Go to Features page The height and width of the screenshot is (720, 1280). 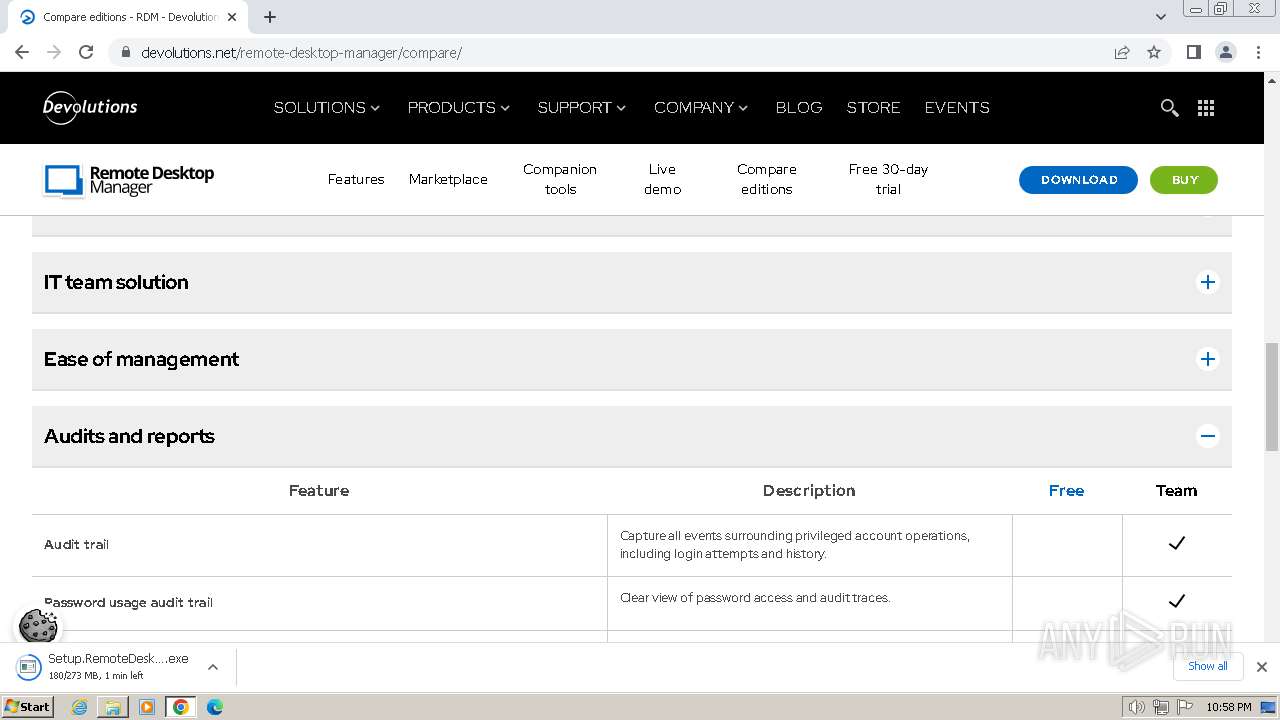pos(356,180)
